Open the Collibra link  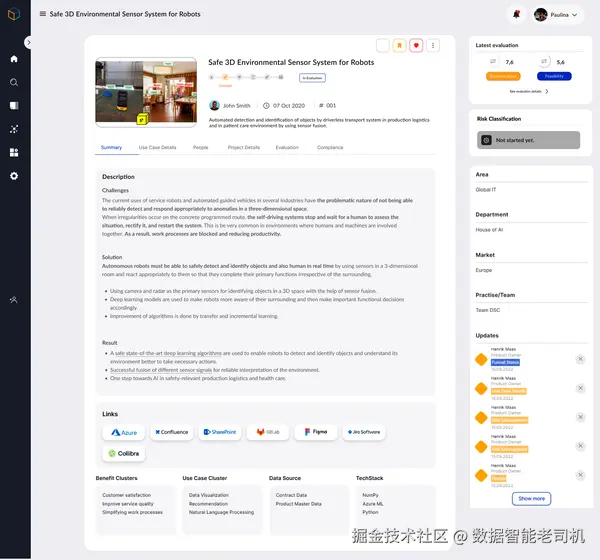tap(124, 454)
